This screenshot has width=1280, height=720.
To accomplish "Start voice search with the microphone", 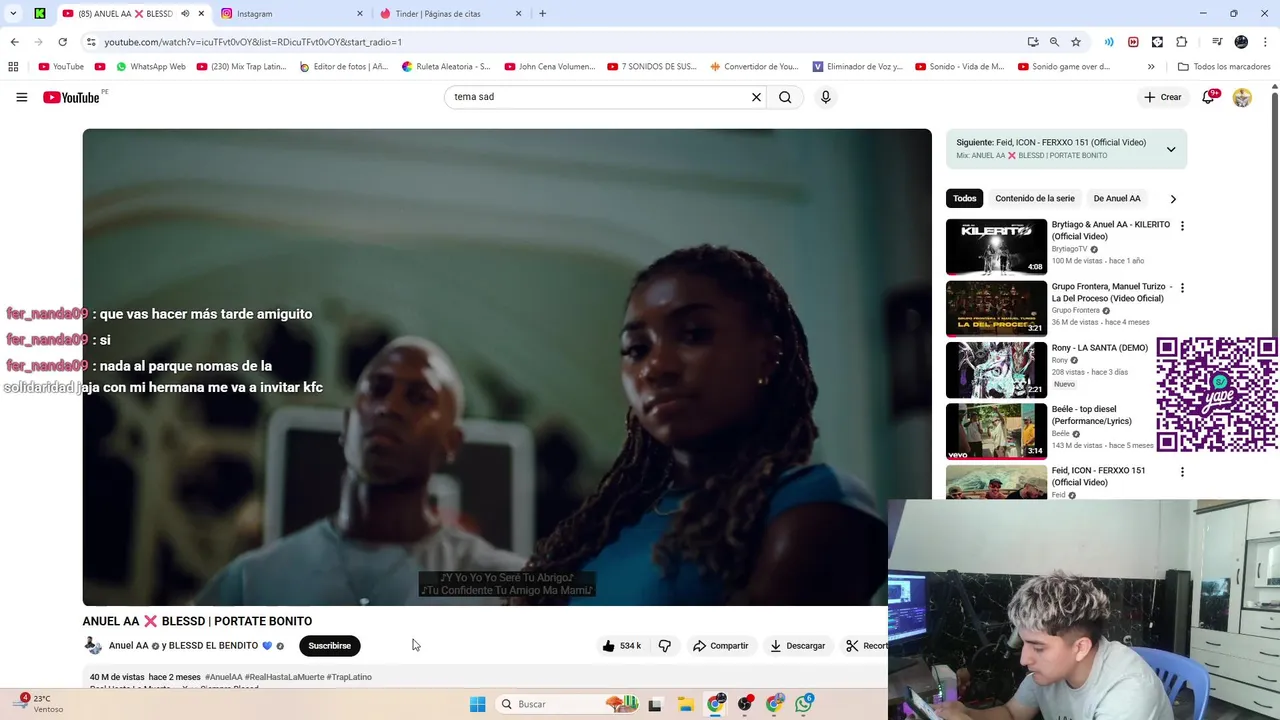I will pos(825,97).
